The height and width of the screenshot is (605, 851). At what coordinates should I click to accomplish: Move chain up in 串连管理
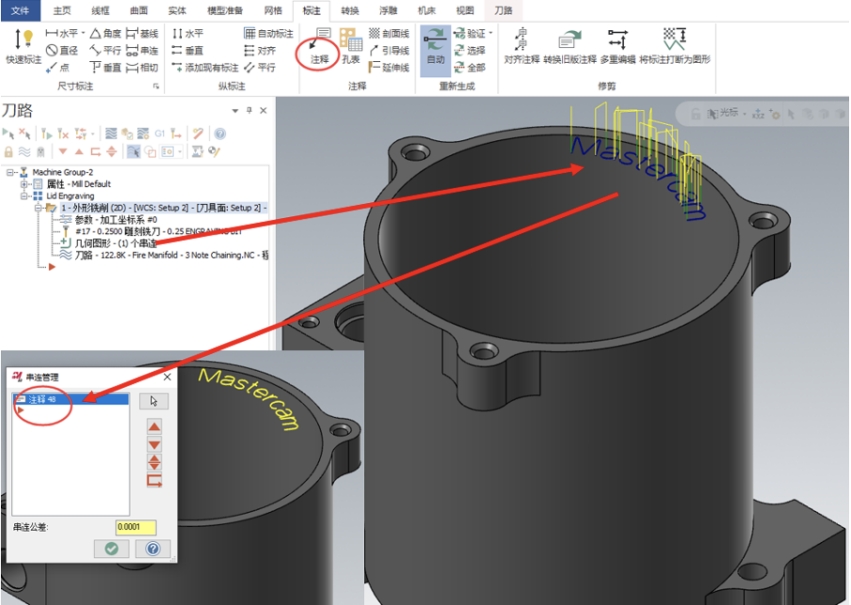(x=154, y=427)
